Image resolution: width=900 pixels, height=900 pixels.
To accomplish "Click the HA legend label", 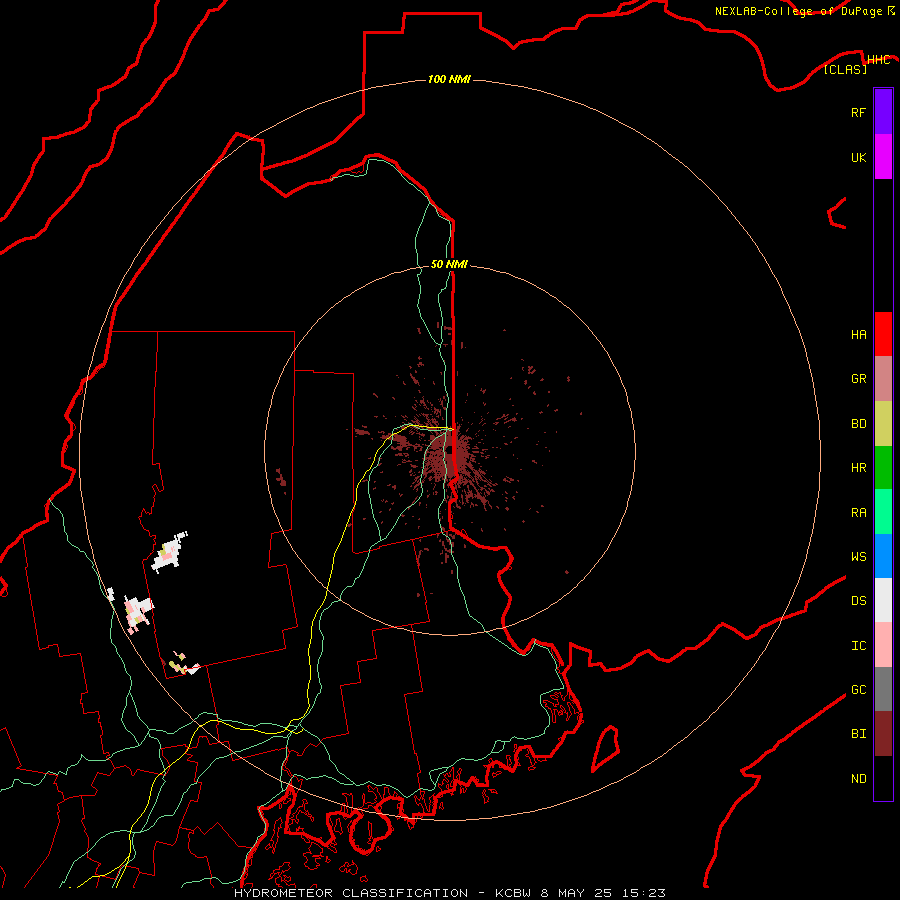I will [858, 335].
